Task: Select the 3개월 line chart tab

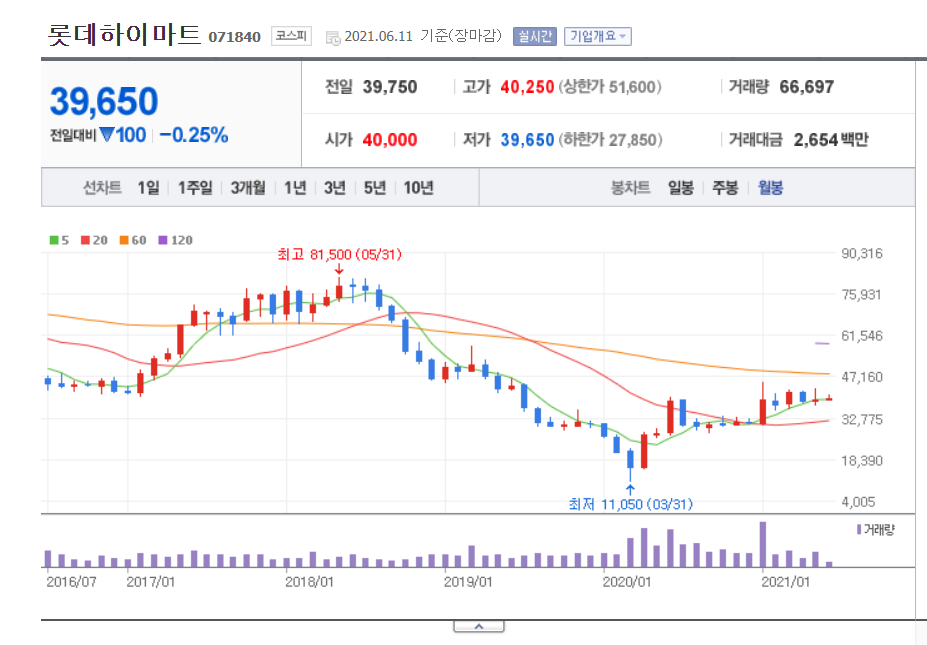Action: coord(248,188)
